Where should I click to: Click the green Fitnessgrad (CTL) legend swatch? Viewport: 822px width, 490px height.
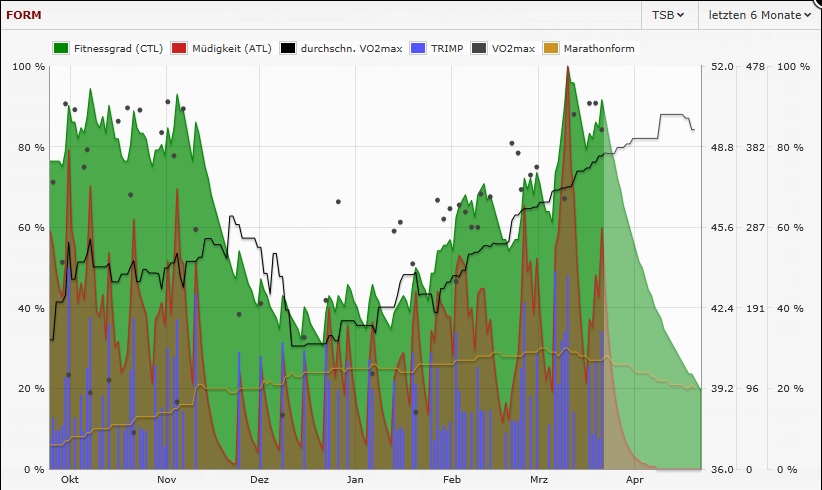coord(60,48)
